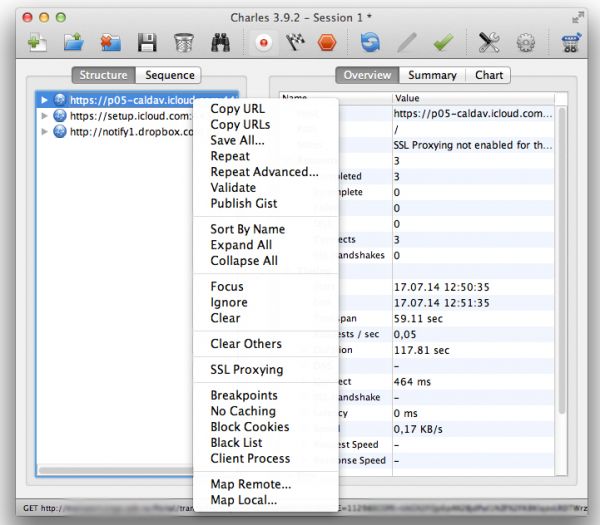Choose Copy URL from the context menu
Screen dimensions: 600x525
tap(239, 109)
